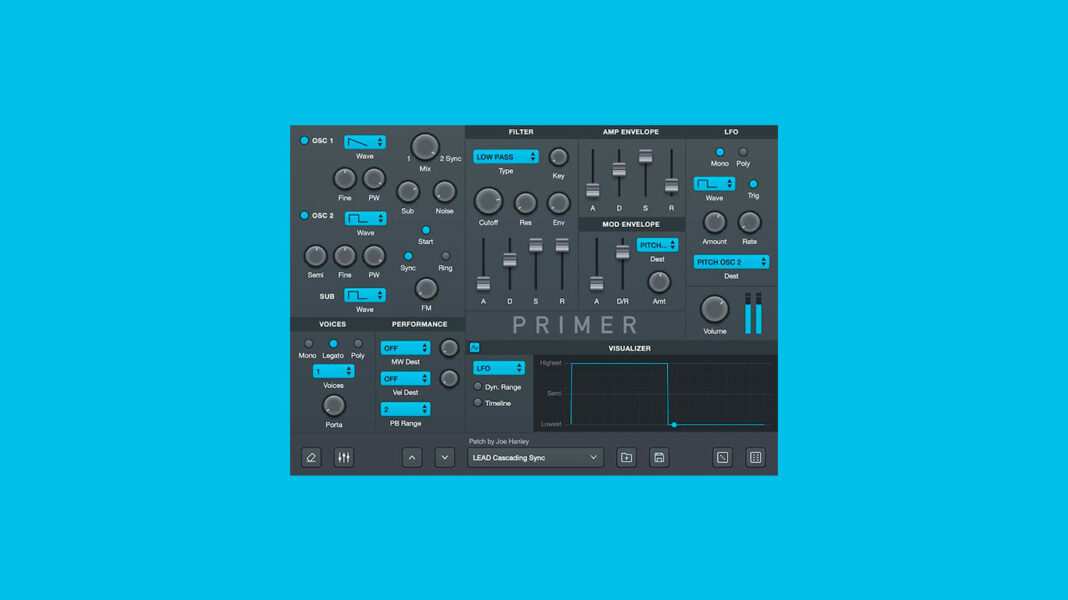Image resolution: width=1068 pixels, height=600 pixels.
Task: Click the filter Env knob
Action: [x=559, y=204]
